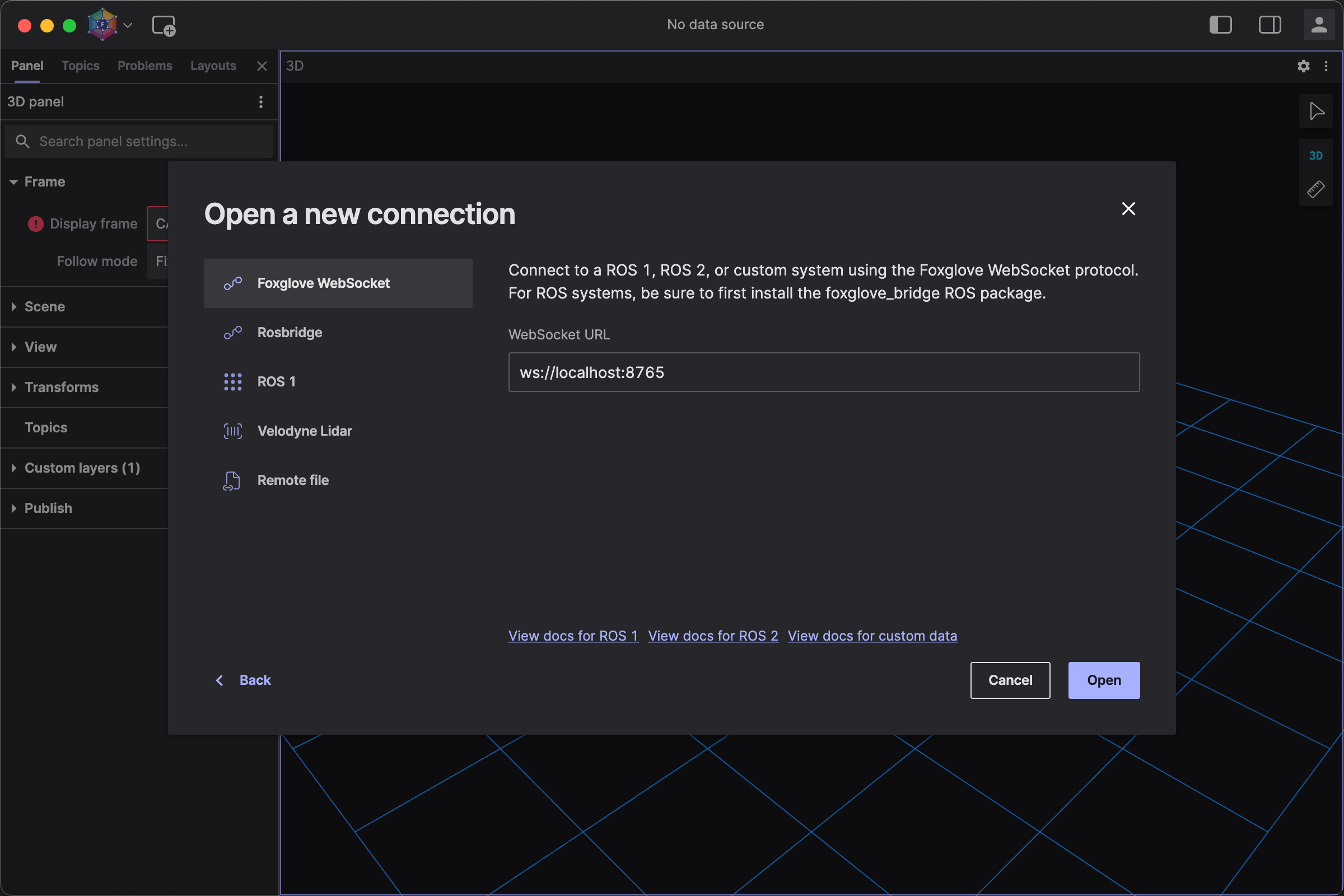Collapse the Frame section
Image resolution: width=1344 pixels, height=896 pixels.
[13, 181]
